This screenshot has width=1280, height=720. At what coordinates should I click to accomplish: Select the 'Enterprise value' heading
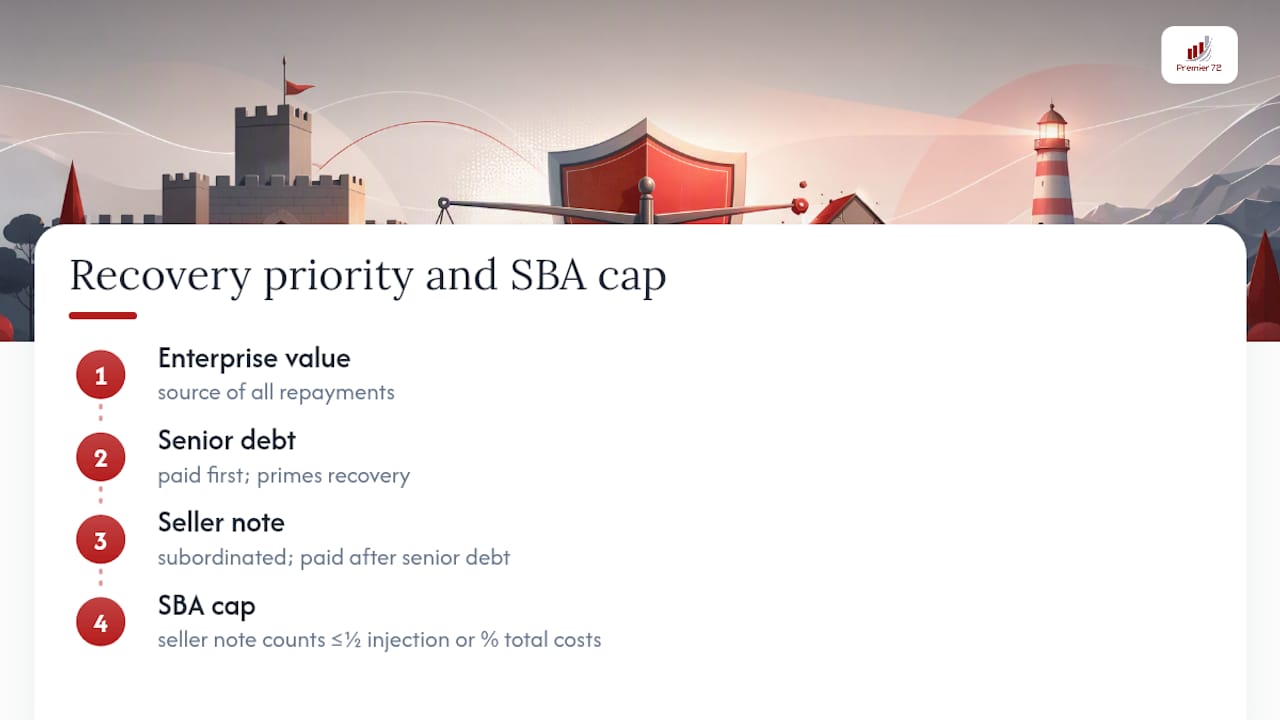point(254,358)
